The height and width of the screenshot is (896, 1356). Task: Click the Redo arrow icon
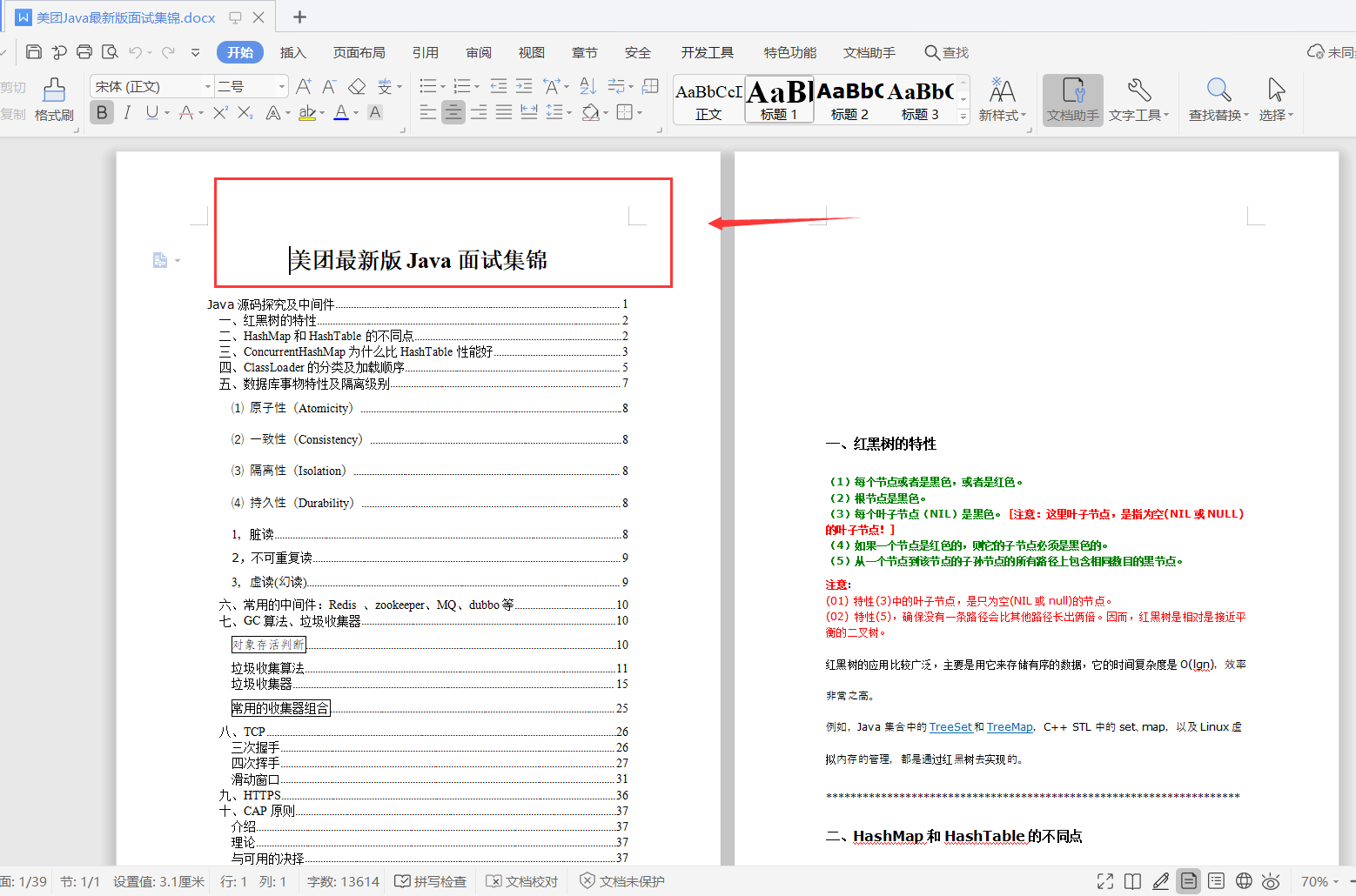[168, 52]
